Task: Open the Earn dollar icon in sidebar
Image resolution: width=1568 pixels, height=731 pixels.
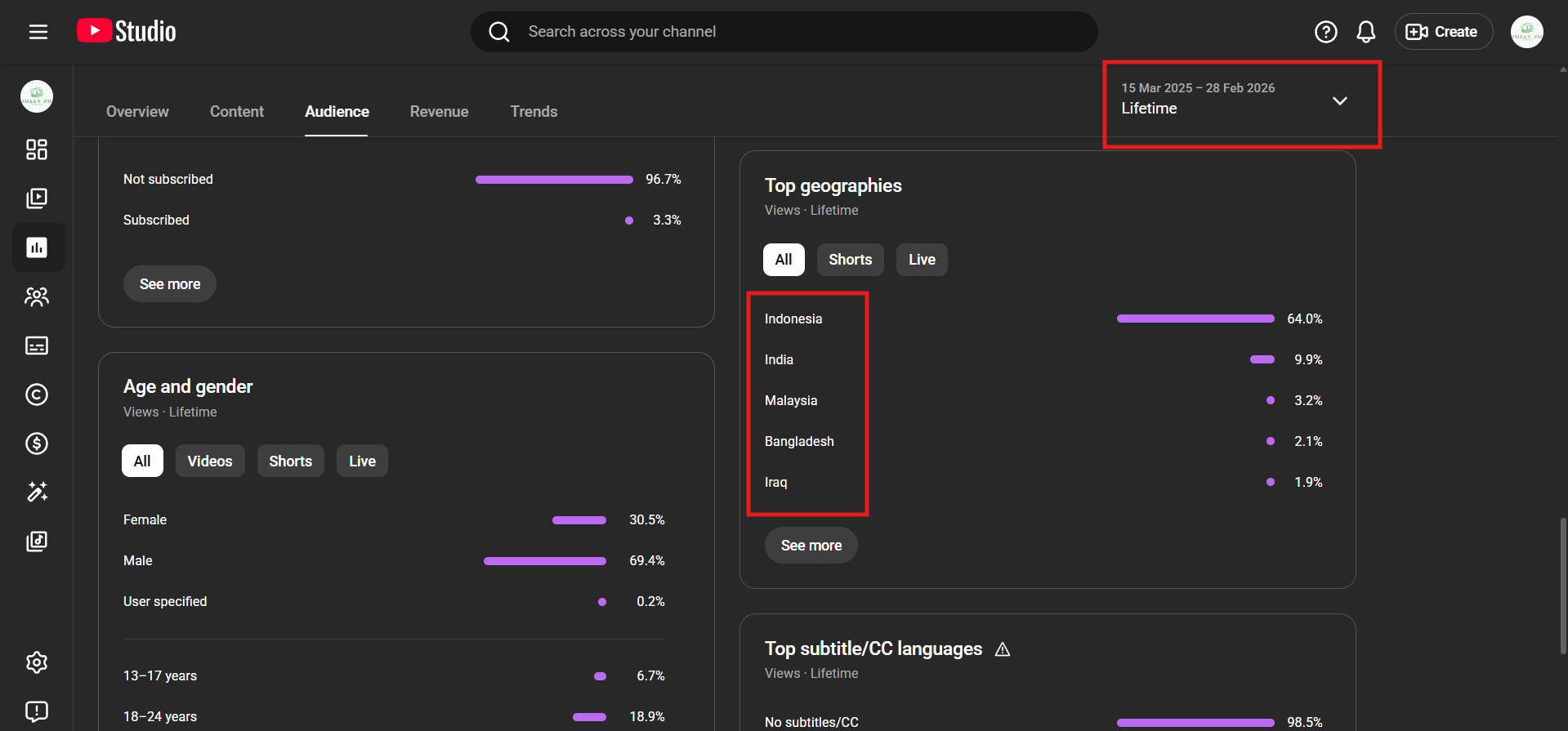Action: (37, 444)
